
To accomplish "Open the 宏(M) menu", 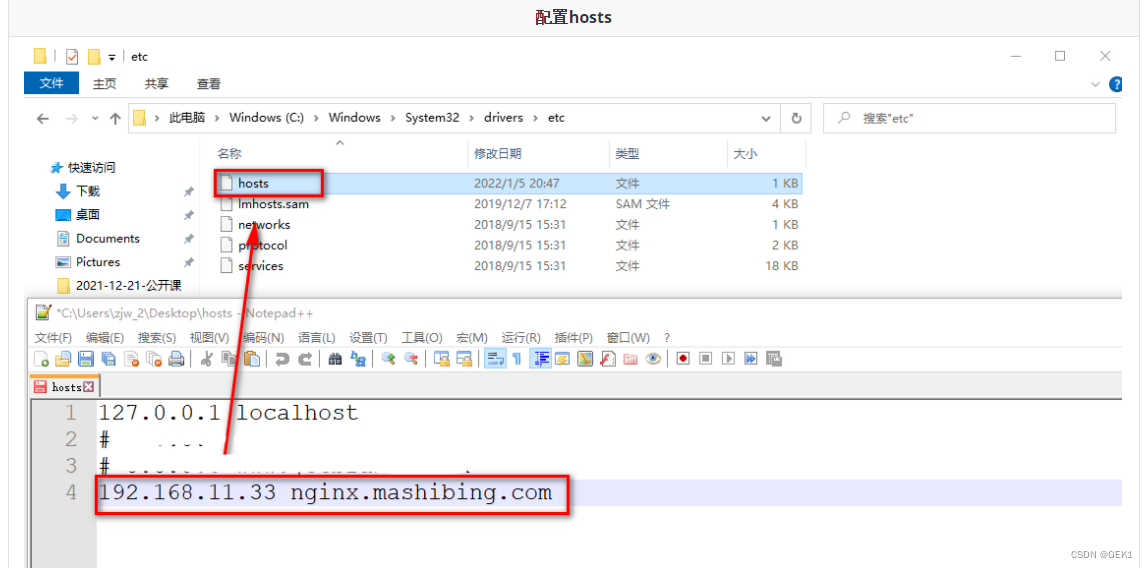I will click(472, 337).
